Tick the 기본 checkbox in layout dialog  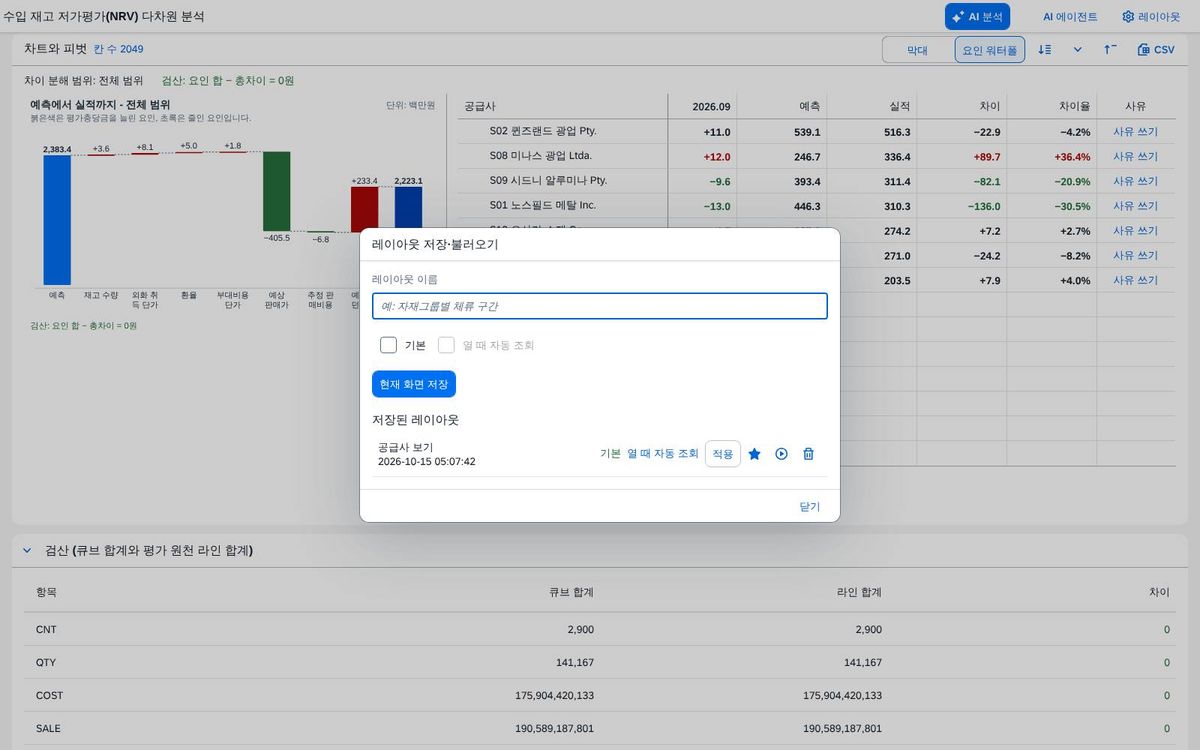tap(389, 345)
